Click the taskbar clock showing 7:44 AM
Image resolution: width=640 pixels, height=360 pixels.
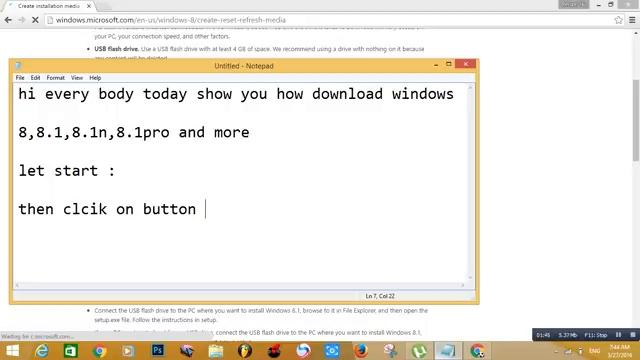620,351
